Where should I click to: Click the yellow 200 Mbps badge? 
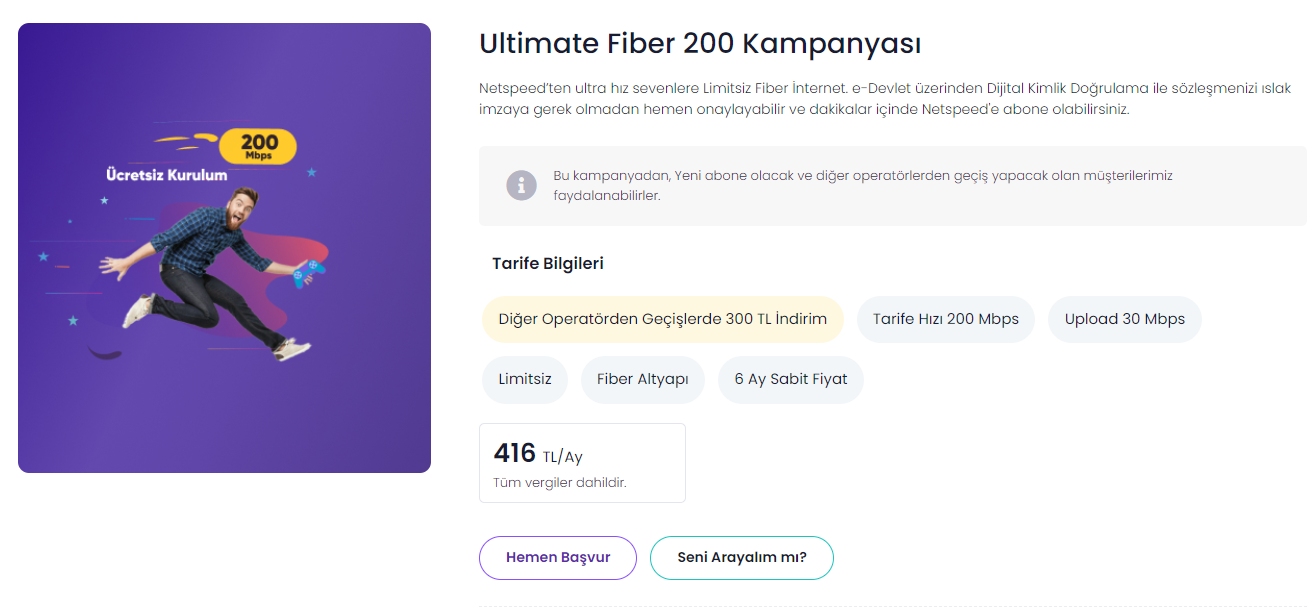258,146
